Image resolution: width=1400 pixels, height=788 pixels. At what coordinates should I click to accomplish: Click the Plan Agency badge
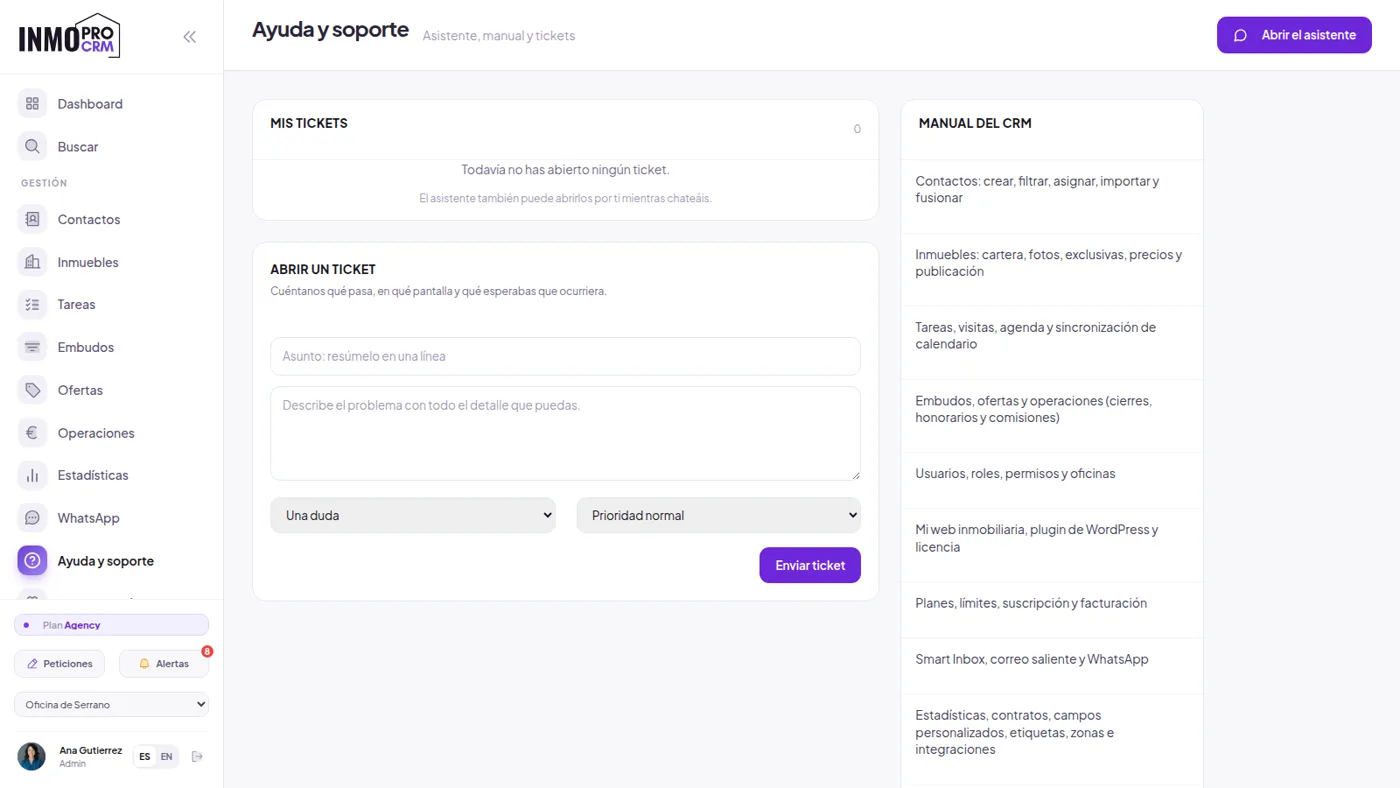point(111,625)
